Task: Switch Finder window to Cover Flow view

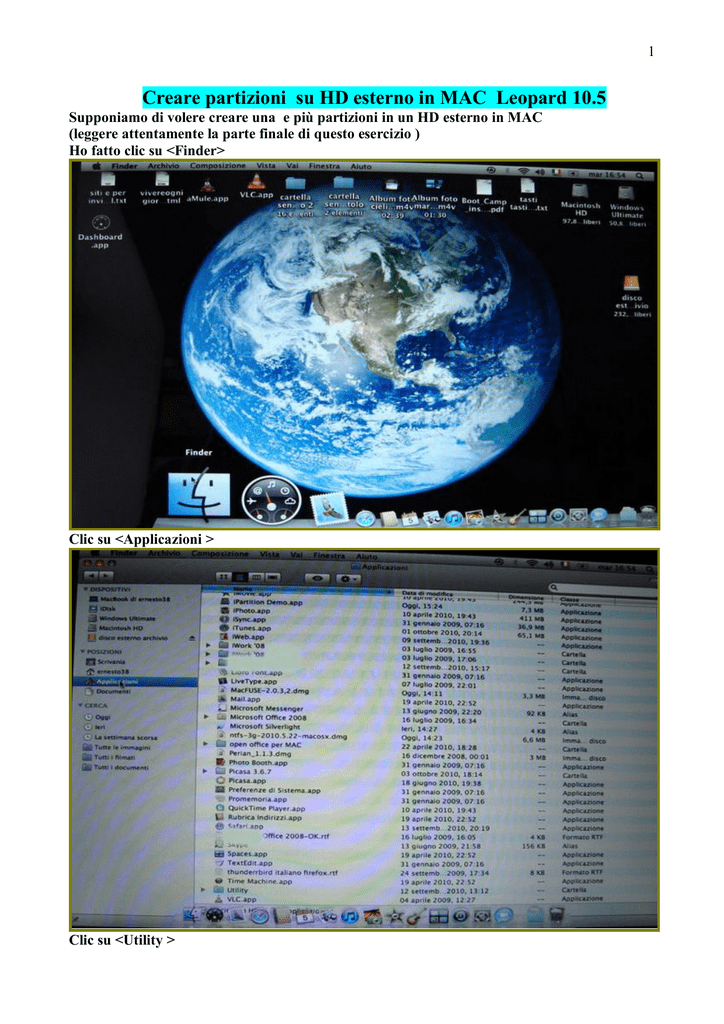Action: tap(272, 577)
